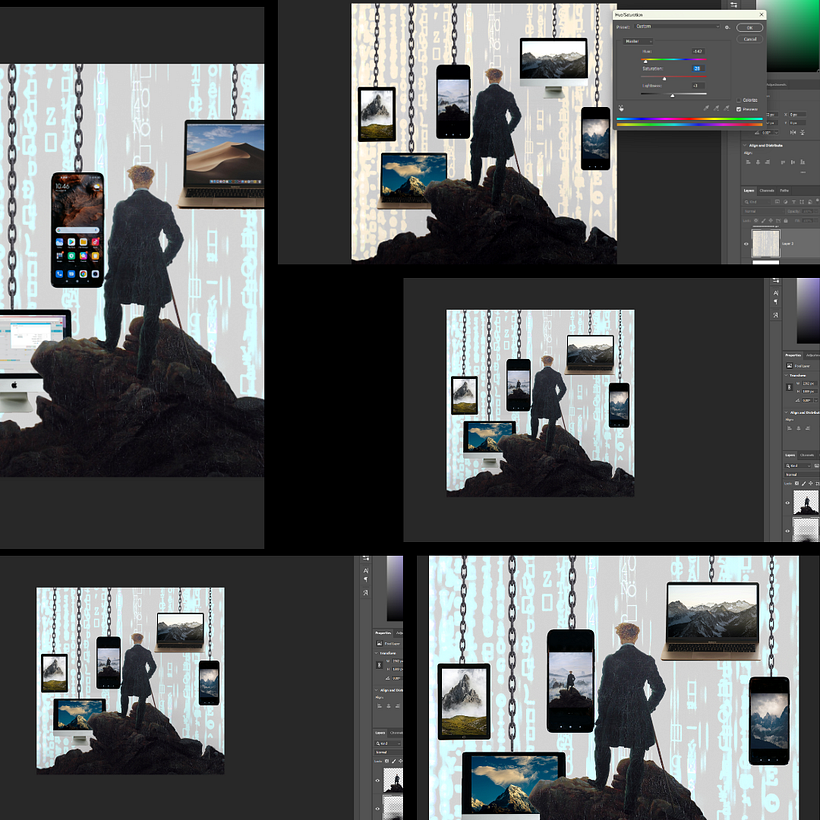Hide the man silhouette layer in the middle-right window
820x820 pixels.
pyautogui.click(x=788, y=503)
